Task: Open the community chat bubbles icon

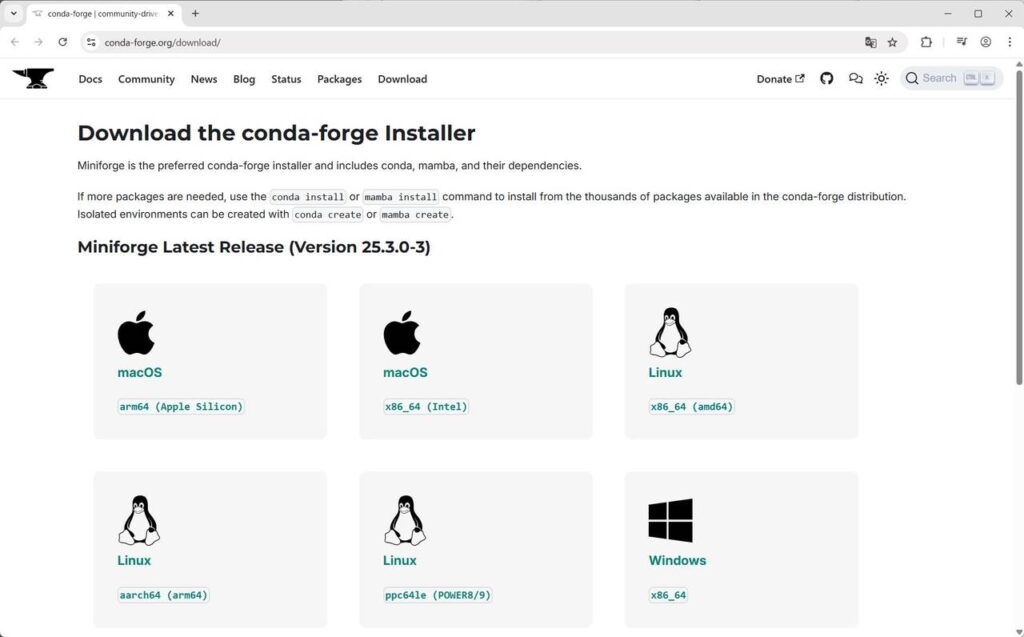Action: click(x=855, y=78)
